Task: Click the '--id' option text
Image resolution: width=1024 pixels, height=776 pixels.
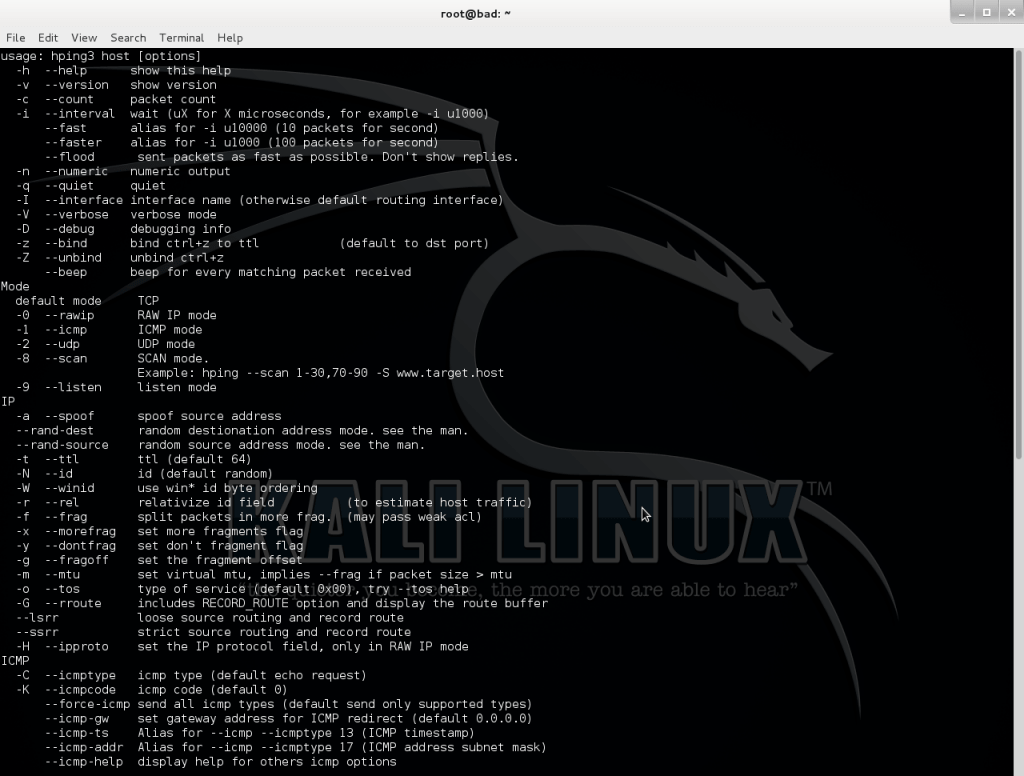Action: pyautogui.click(x=59, y=474)
